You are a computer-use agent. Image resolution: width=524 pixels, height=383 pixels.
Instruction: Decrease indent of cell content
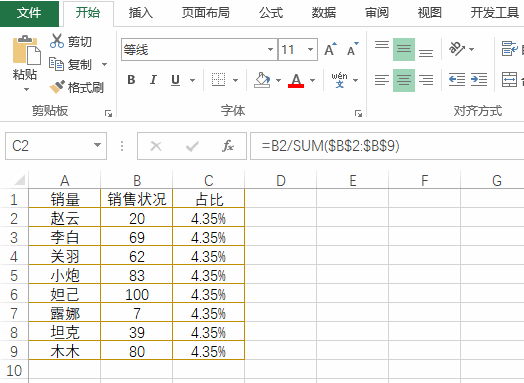456,80
